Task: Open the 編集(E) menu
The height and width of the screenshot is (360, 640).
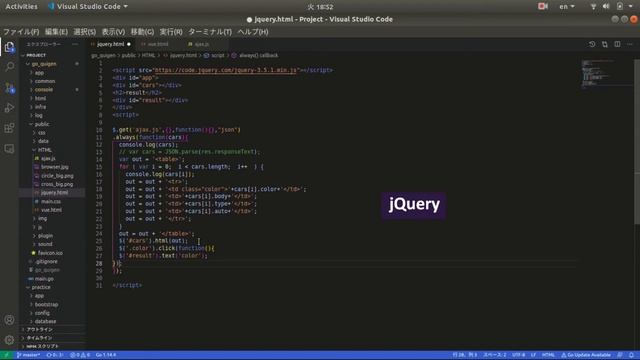Action: coord(56,31)
